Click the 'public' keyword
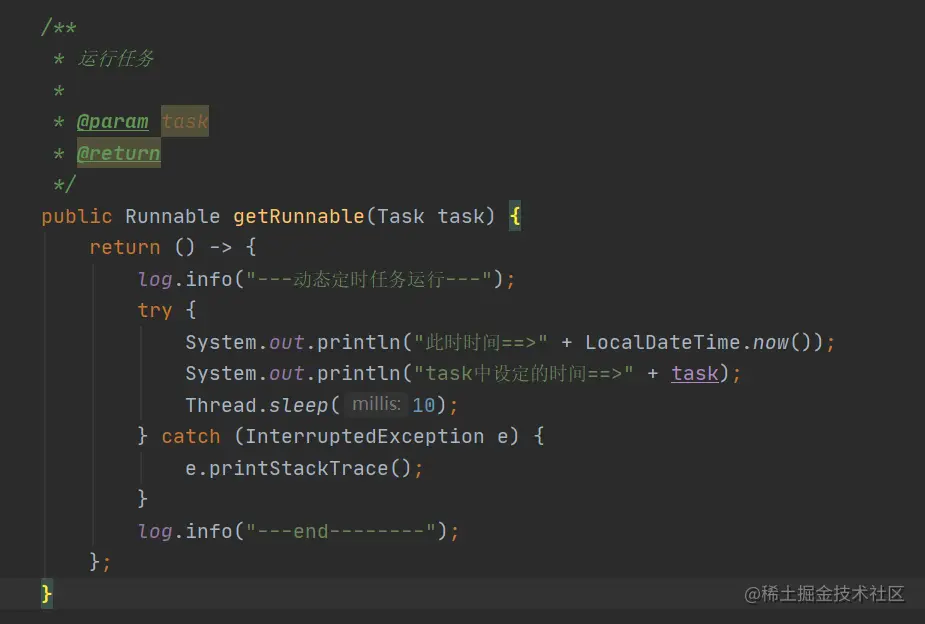This screenshot has height=624, width=925. coord(77,216)
